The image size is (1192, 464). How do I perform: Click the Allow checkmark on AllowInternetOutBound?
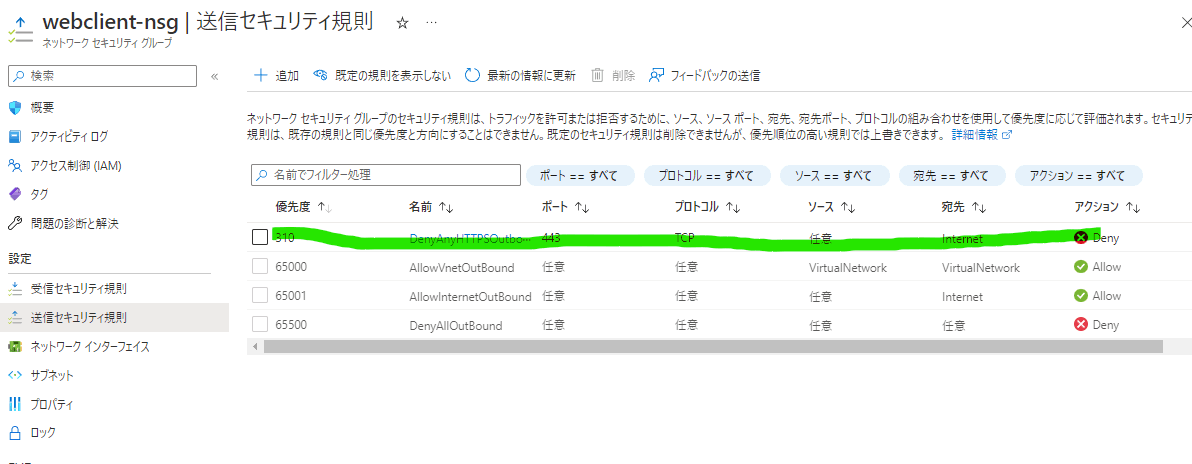1080,296
